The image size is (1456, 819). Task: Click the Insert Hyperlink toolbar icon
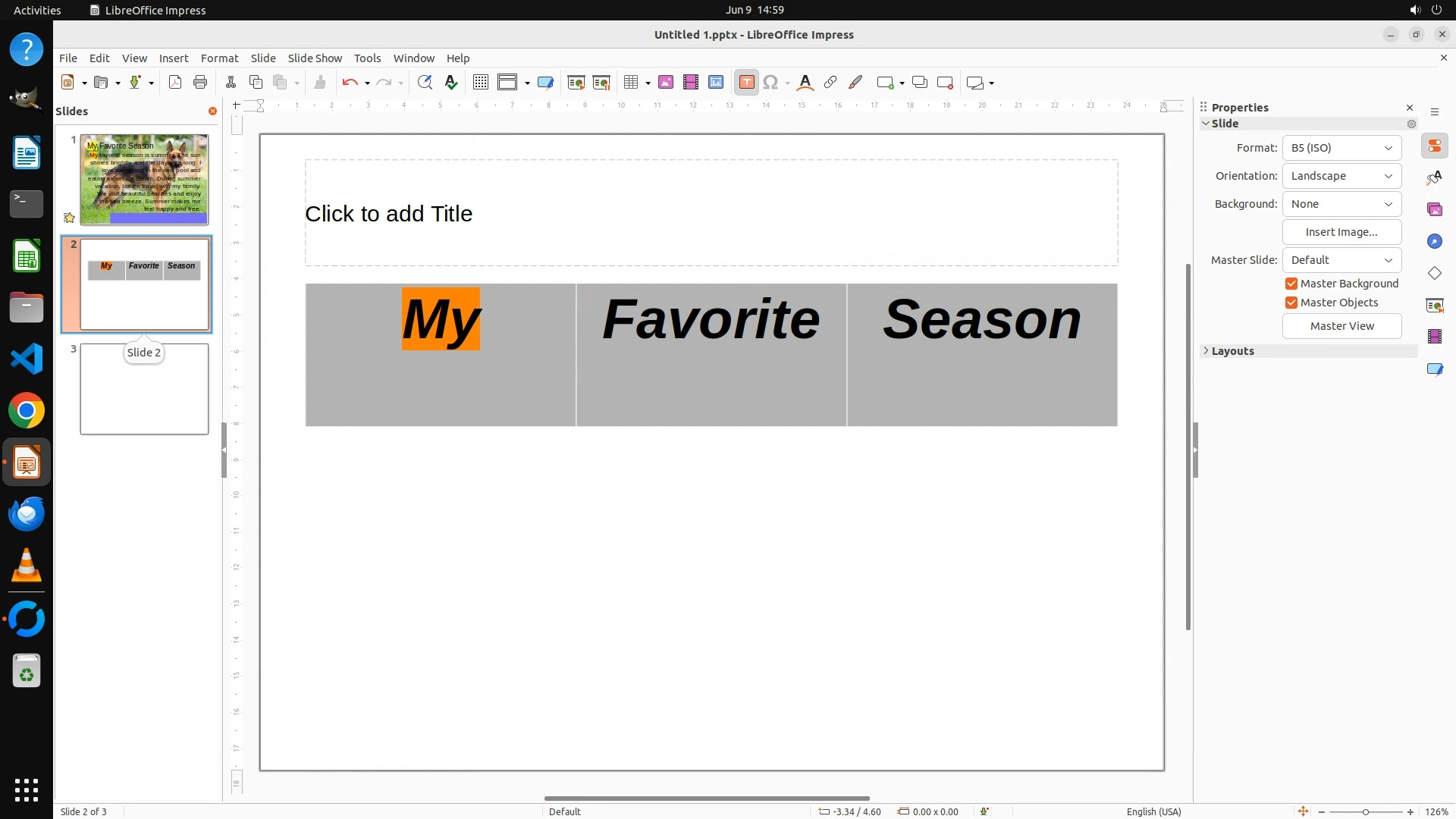[x=830, y=83]
